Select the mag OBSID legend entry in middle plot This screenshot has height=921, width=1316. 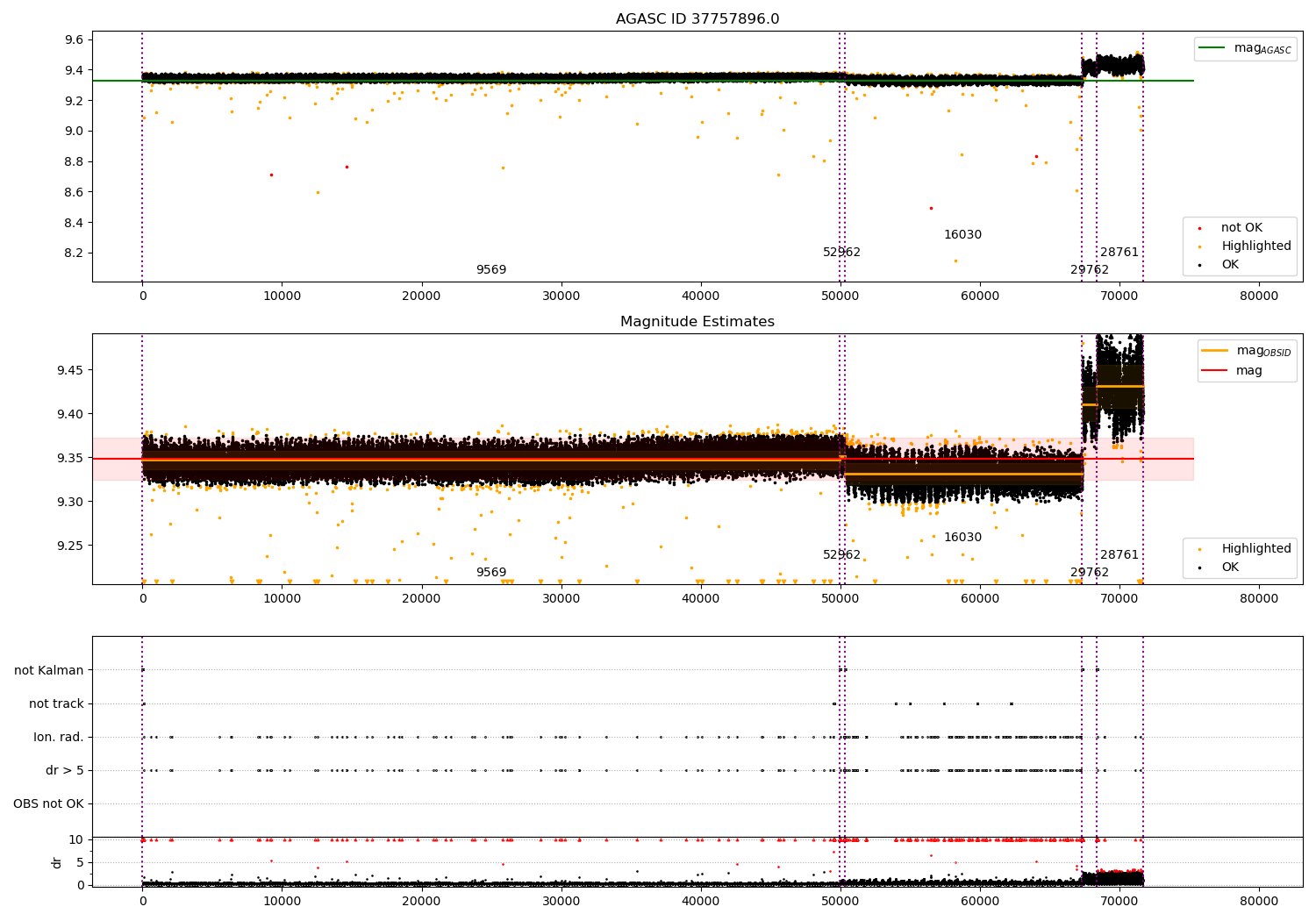[1247, 351]
